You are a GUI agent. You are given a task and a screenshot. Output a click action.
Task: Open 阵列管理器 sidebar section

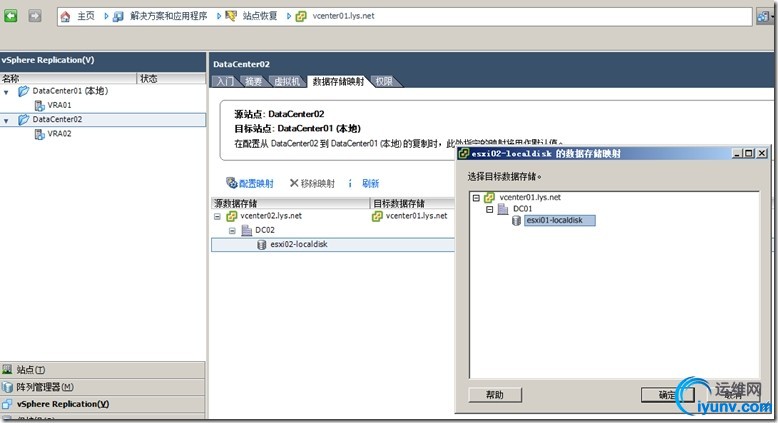point(102,387)
